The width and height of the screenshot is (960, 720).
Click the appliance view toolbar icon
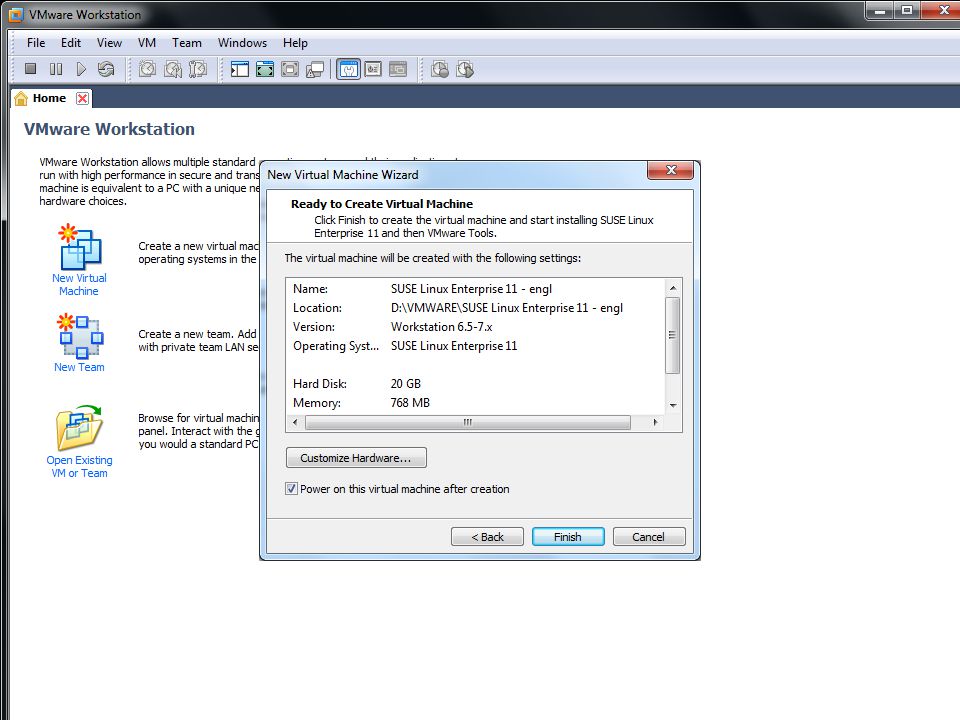(x=373, y=69)
